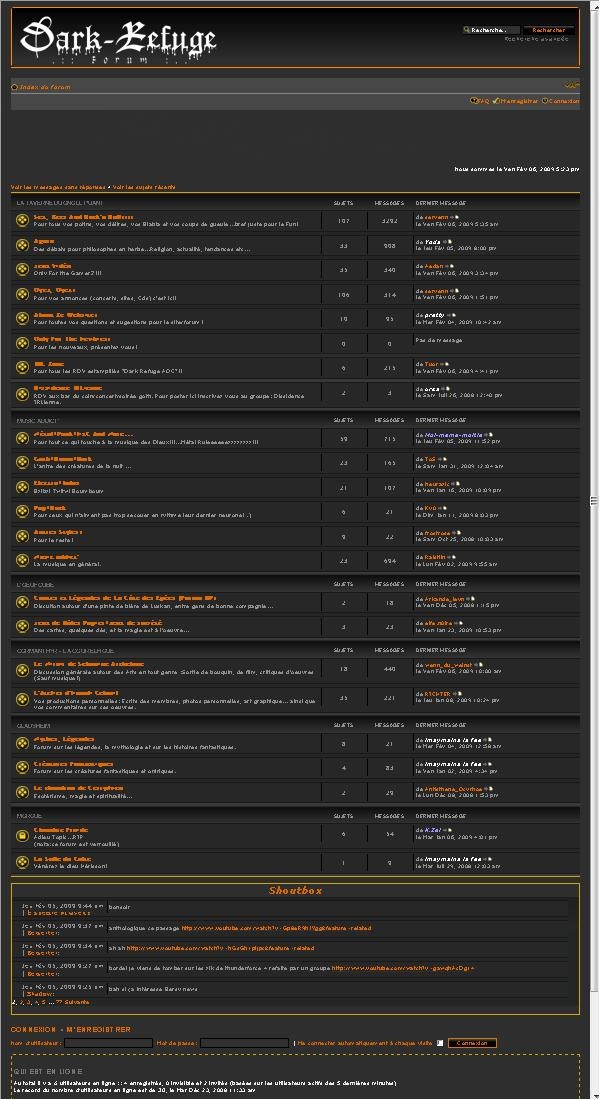This screenshot has width=600, height=1100.
Task: Click the locked forum icon beside "Adieu Topic"
Action: point(22,834)
